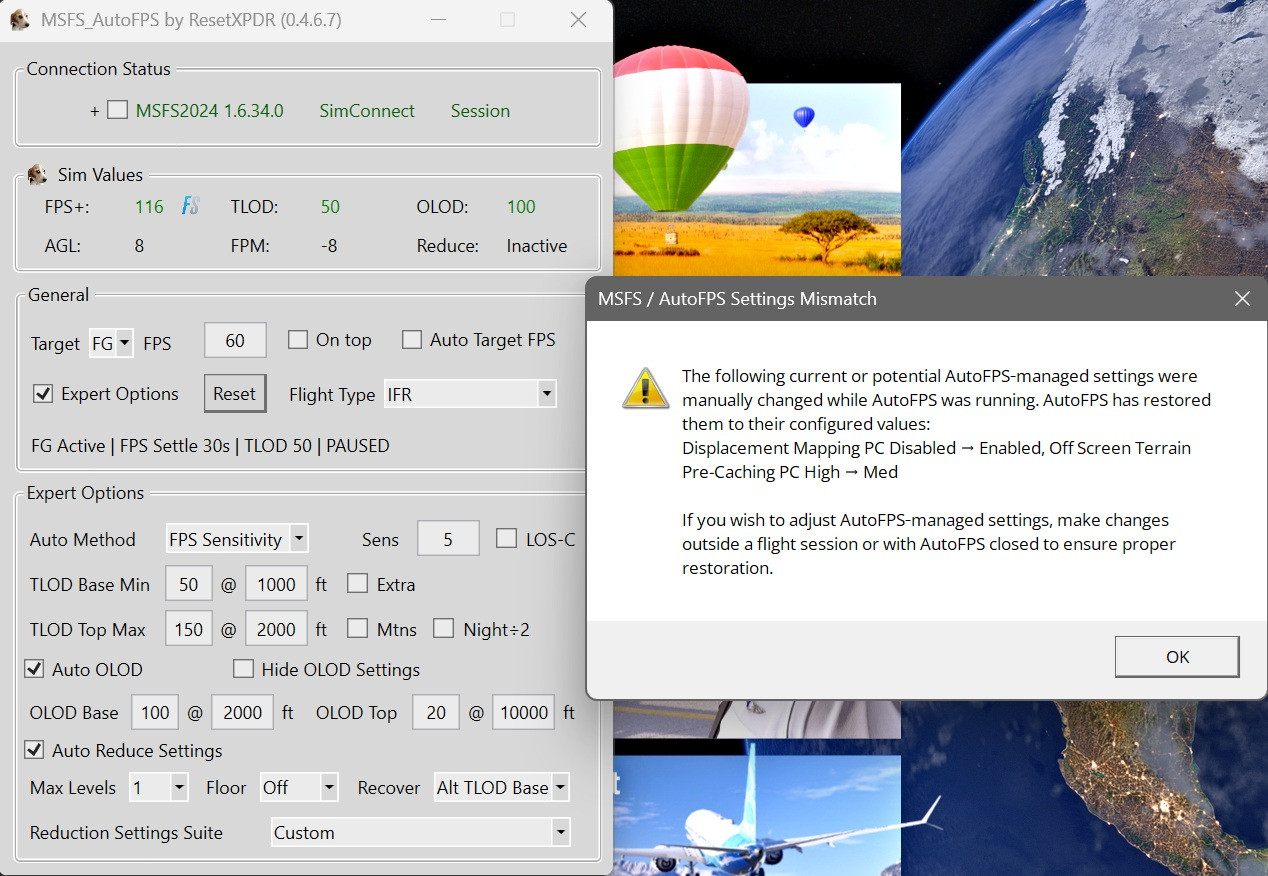Click the warning icon in mismatch dialog

click(645, 388)
